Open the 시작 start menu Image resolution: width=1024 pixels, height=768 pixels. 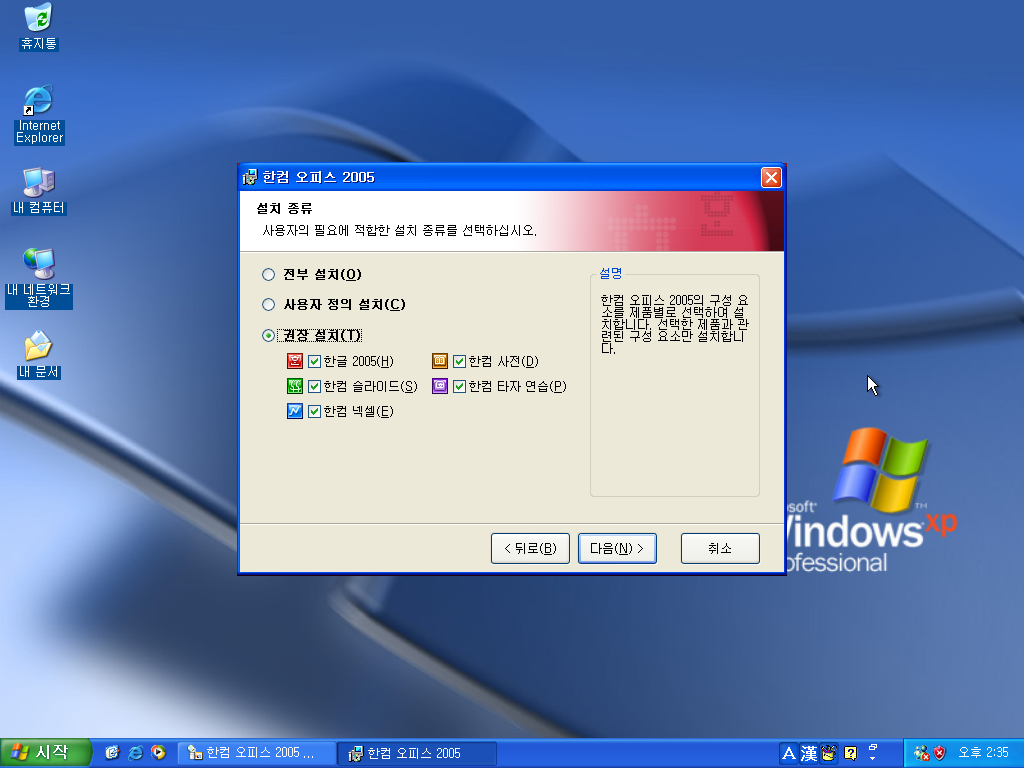point(44,753)
